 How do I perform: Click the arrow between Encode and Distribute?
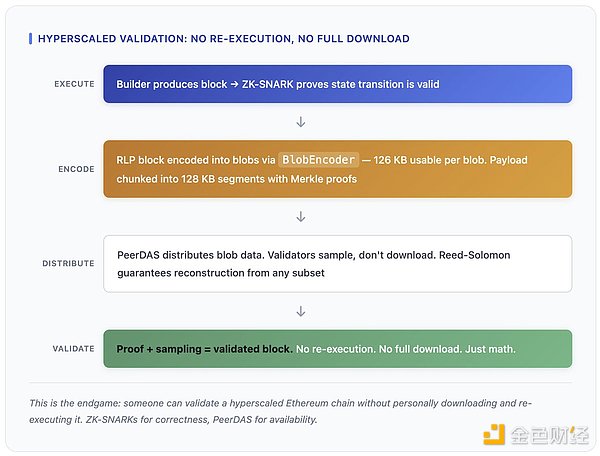(300, 216)
